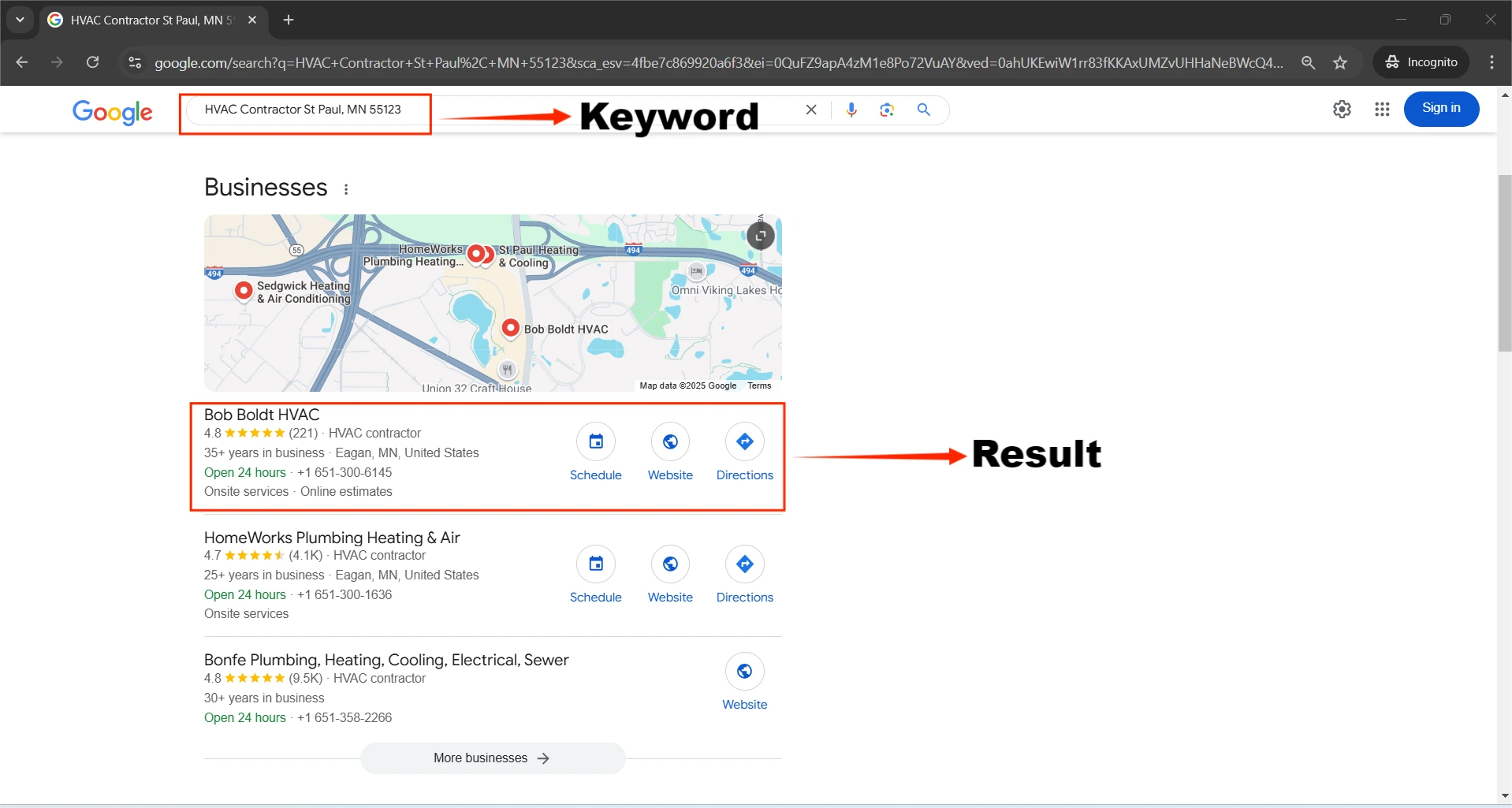Open Bob Boldt HVAC listing

pos(262,415)
